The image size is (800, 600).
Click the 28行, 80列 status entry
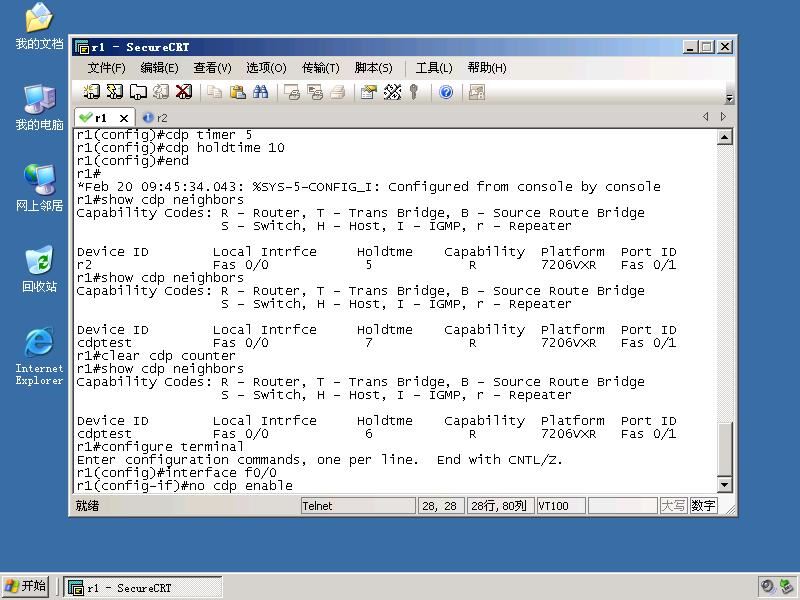pyautogui.click(x=500, y=506)
